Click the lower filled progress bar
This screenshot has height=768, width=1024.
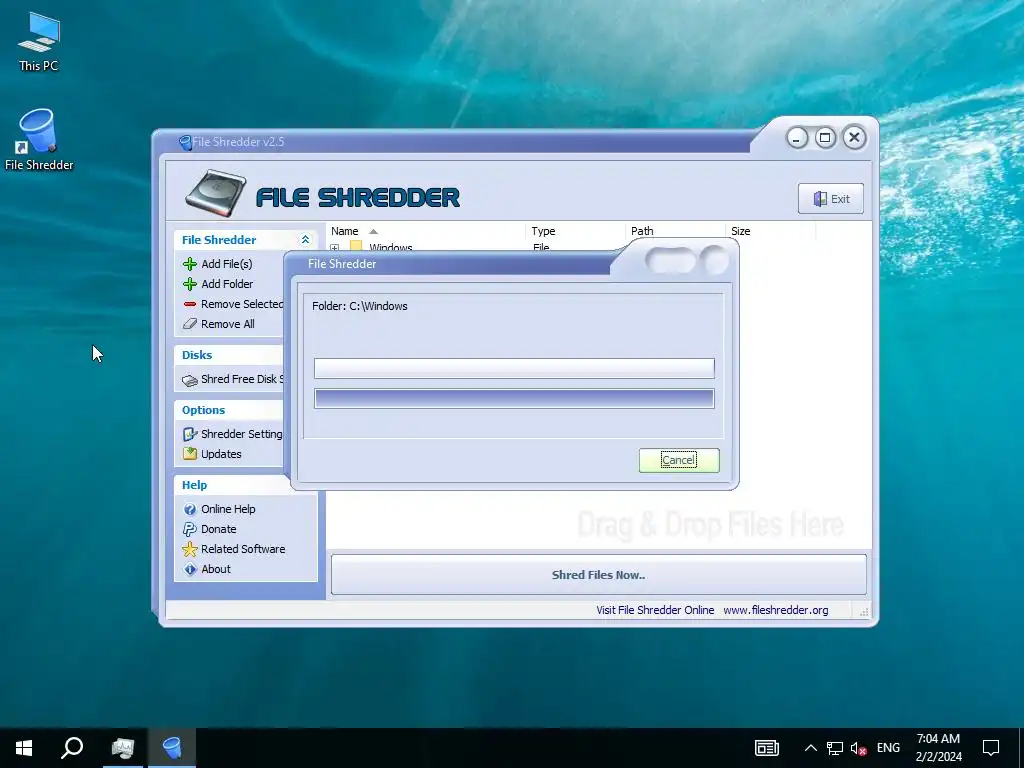tap(514, 398)
